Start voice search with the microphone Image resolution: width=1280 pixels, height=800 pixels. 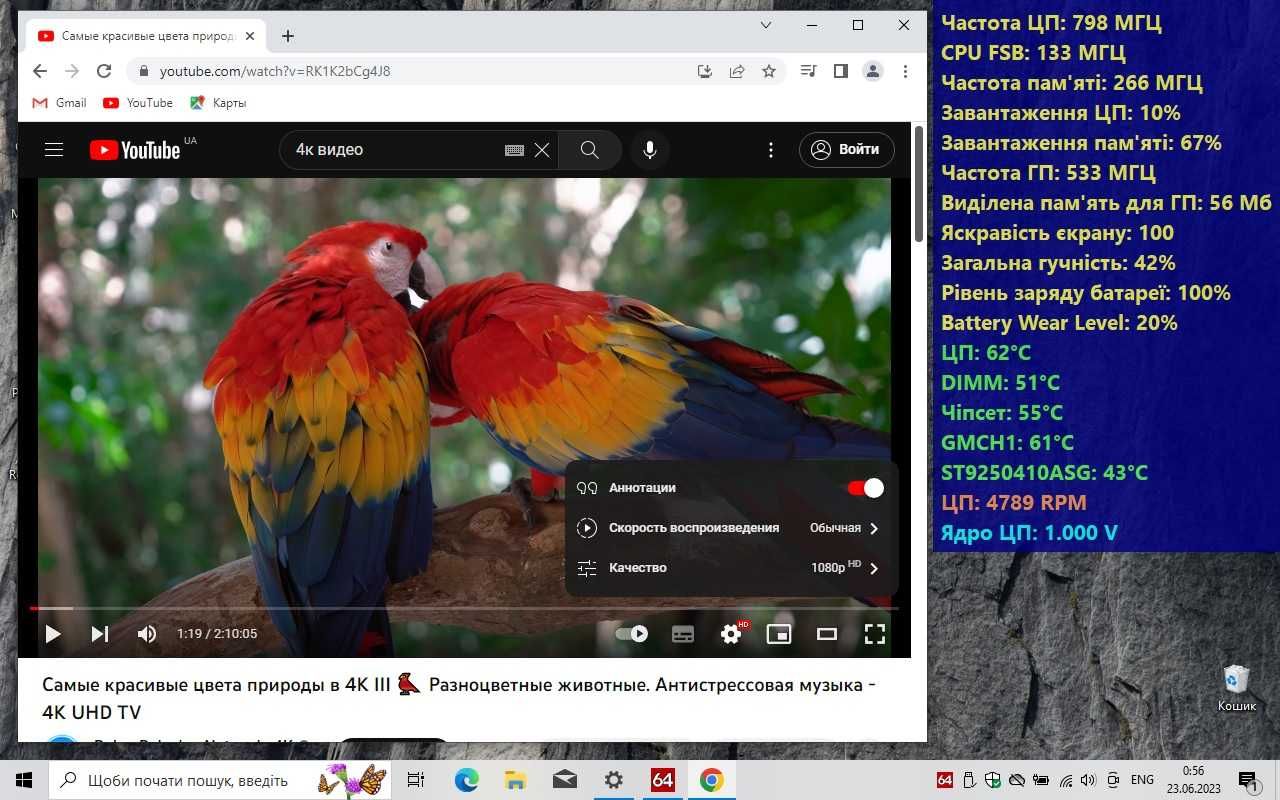pos(650,150)
